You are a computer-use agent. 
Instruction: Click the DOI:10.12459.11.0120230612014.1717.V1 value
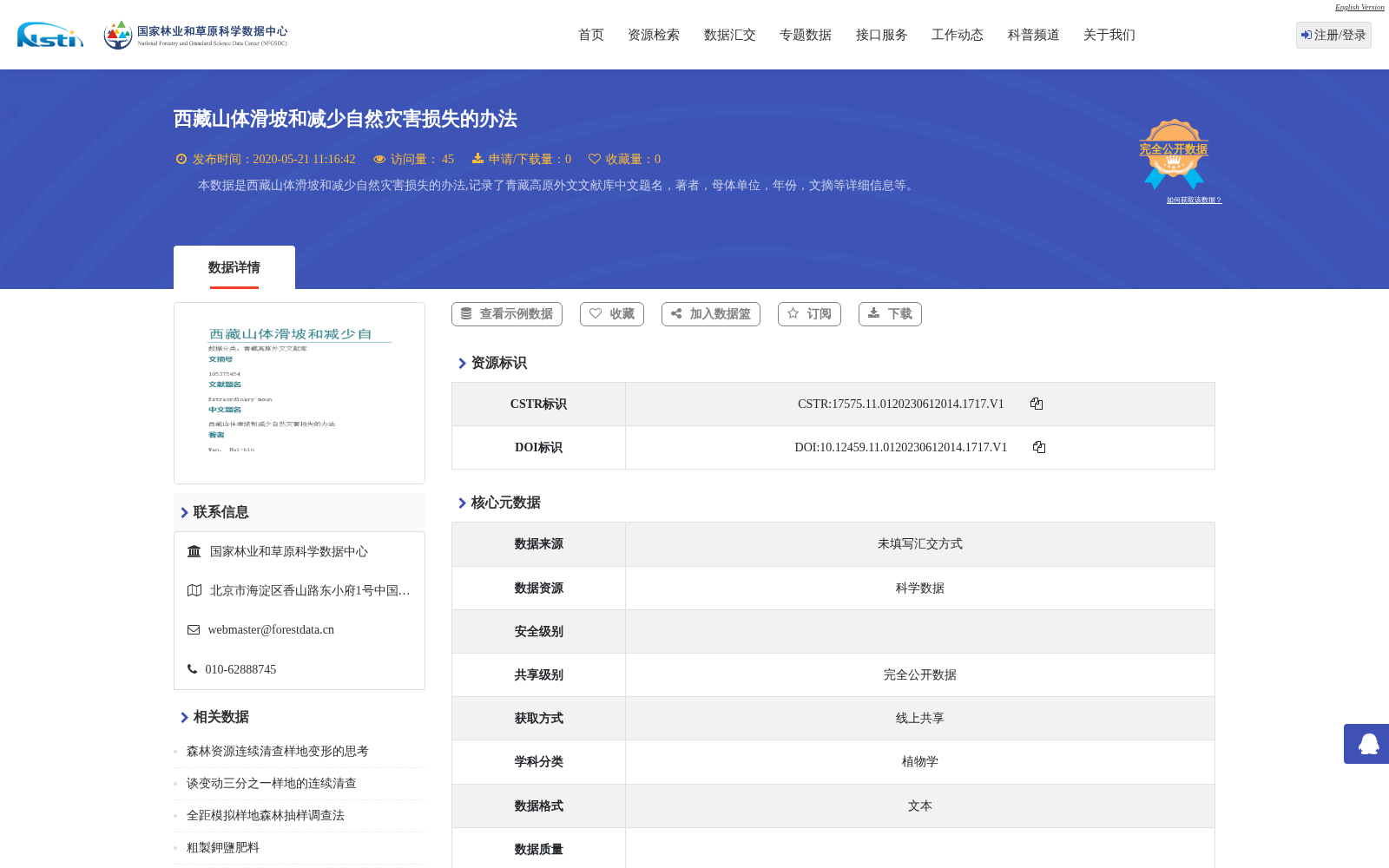[901, 447]
